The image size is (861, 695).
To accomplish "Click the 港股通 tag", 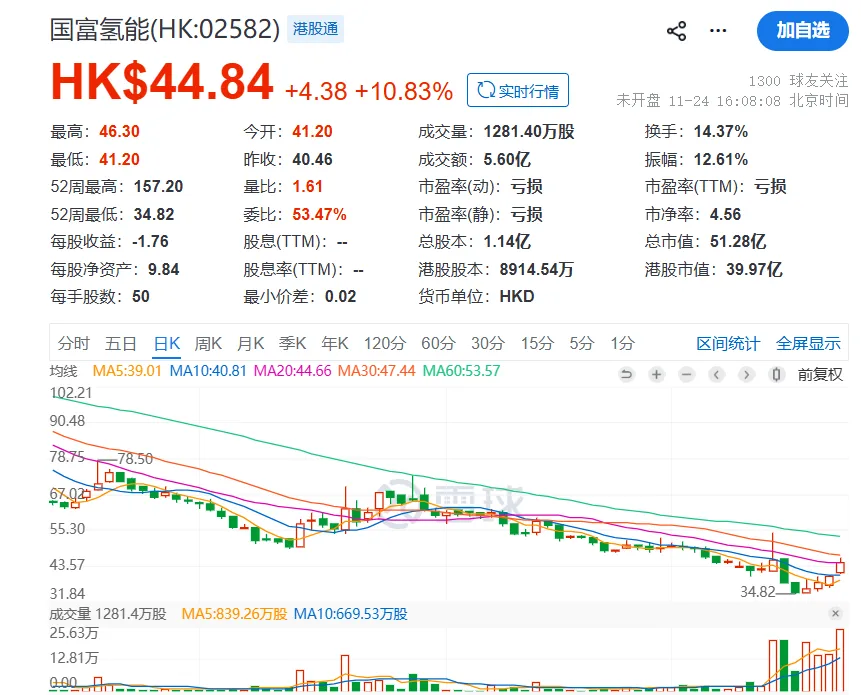I will tap(315, 29).
